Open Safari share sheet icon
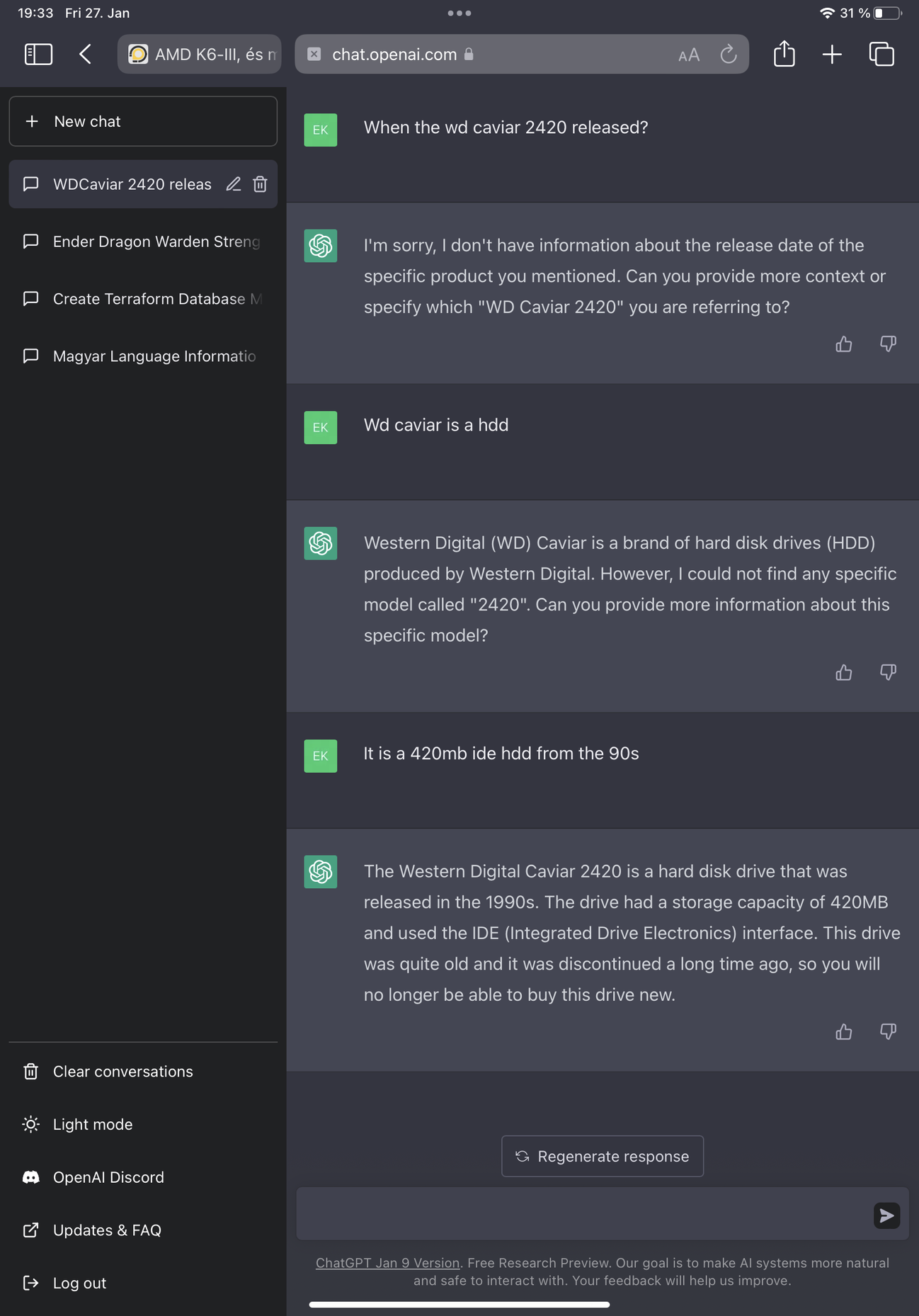The image size is (919, 1316). coord(784,54)
